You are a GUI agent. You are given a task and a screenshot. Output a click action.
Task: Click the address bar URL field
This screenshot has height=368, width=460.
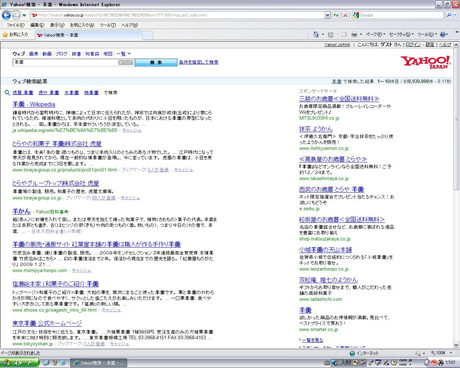click(x=177, y=15)
